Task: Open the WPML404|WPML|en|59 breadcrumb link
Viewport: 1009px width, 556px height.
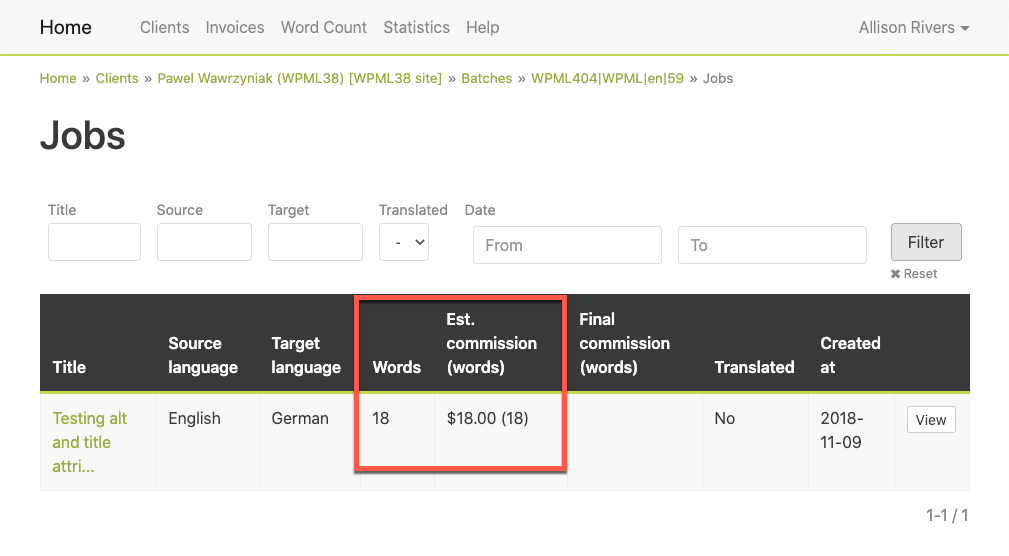Action: 607,79
